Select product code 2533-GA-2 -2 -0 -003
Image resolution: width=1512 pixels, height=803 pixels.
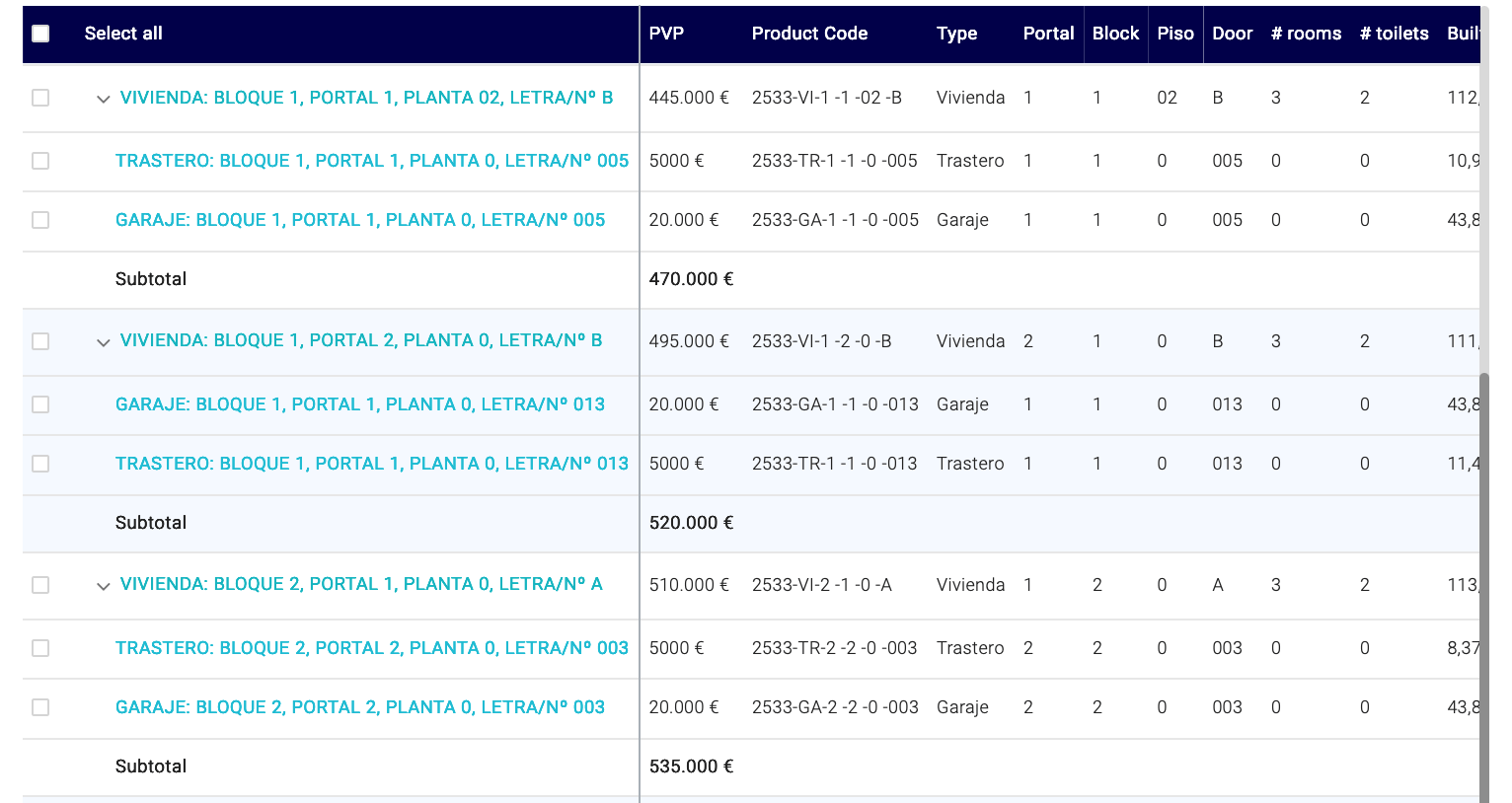pos(835,707)
